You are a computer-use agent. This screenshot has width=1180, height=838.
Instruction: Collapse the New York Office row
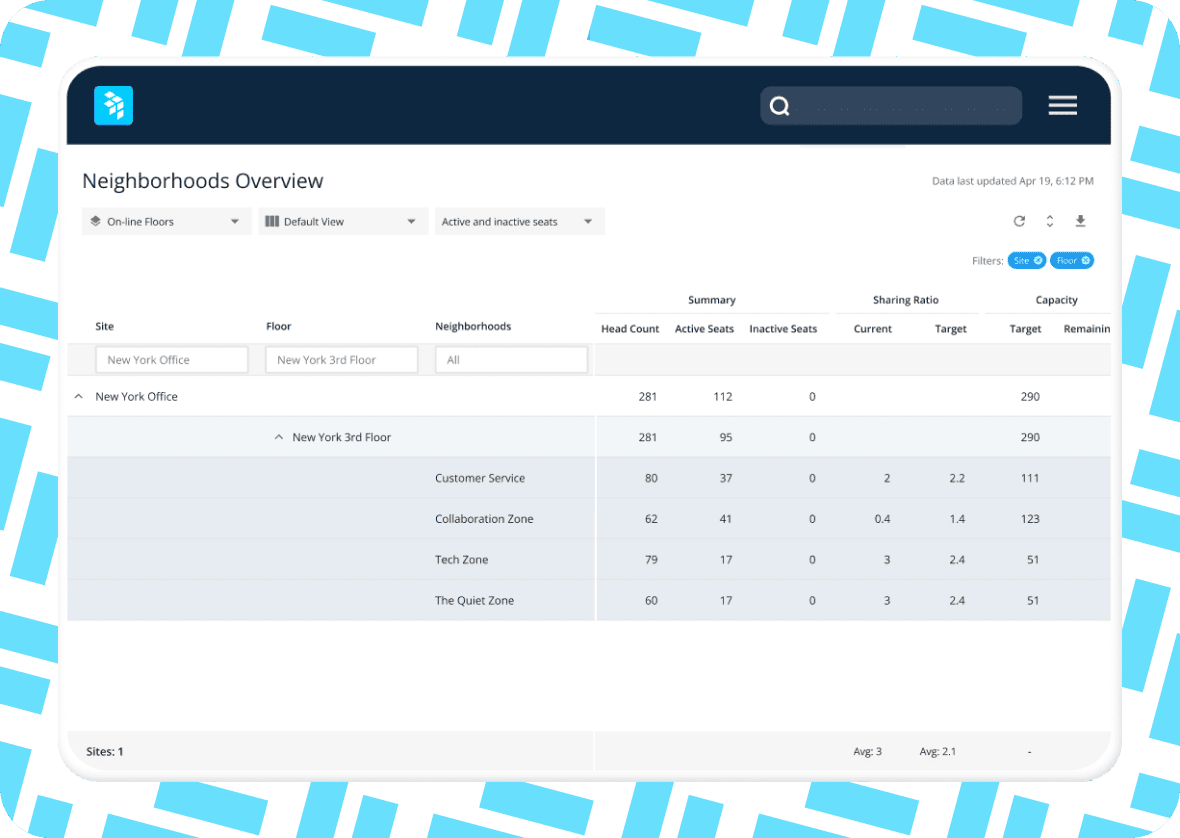pos(79,397)
